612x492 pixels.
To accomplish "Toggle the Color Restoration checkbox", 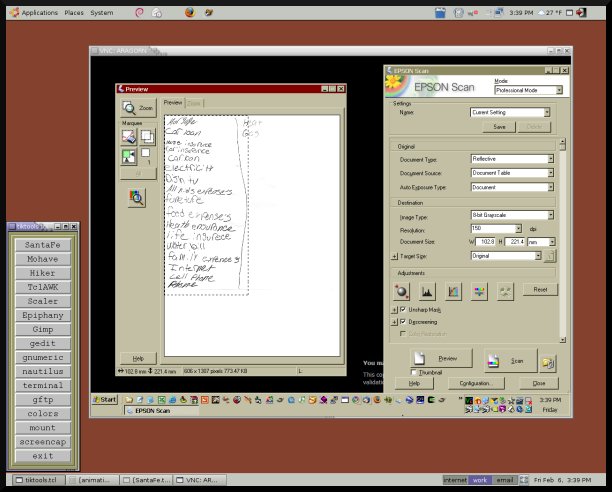I will coord(403,334).
